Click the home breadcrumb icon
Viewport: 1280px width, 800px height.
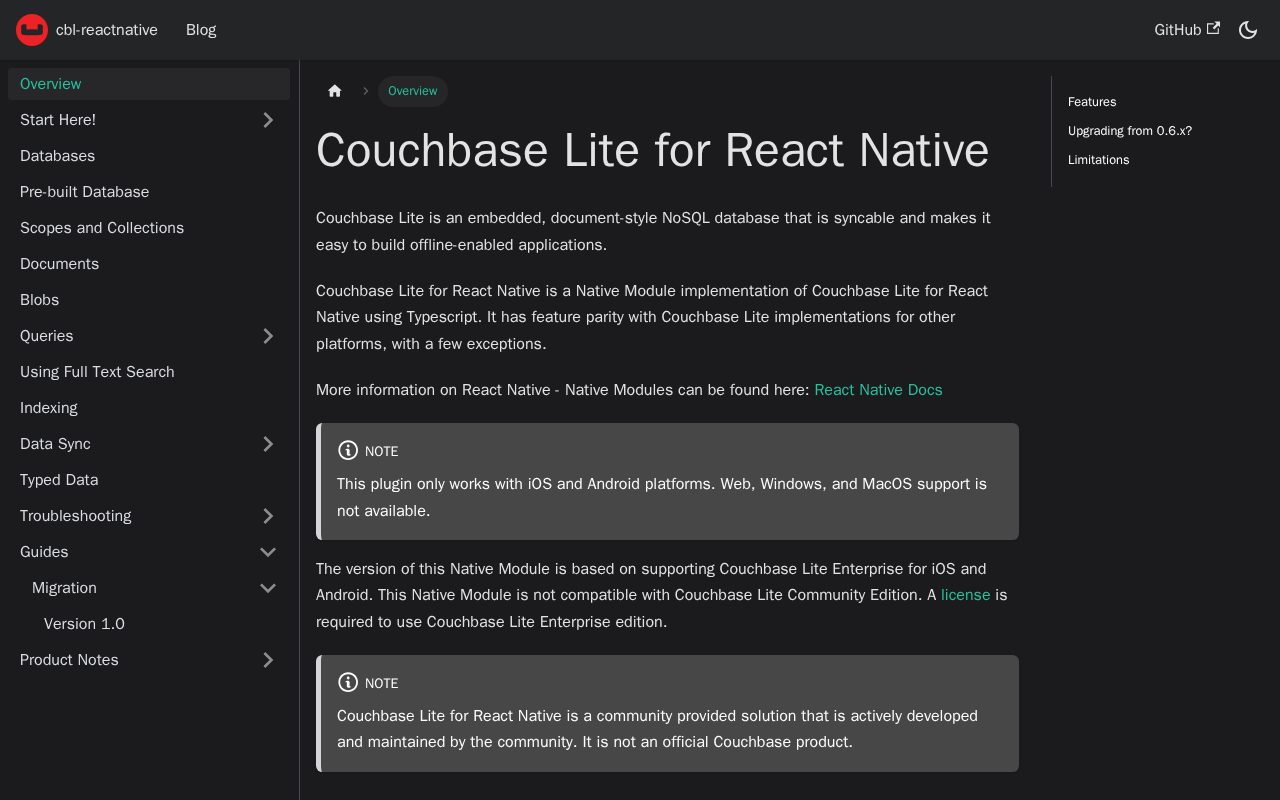pyautogui.click(x=335, y=91)
